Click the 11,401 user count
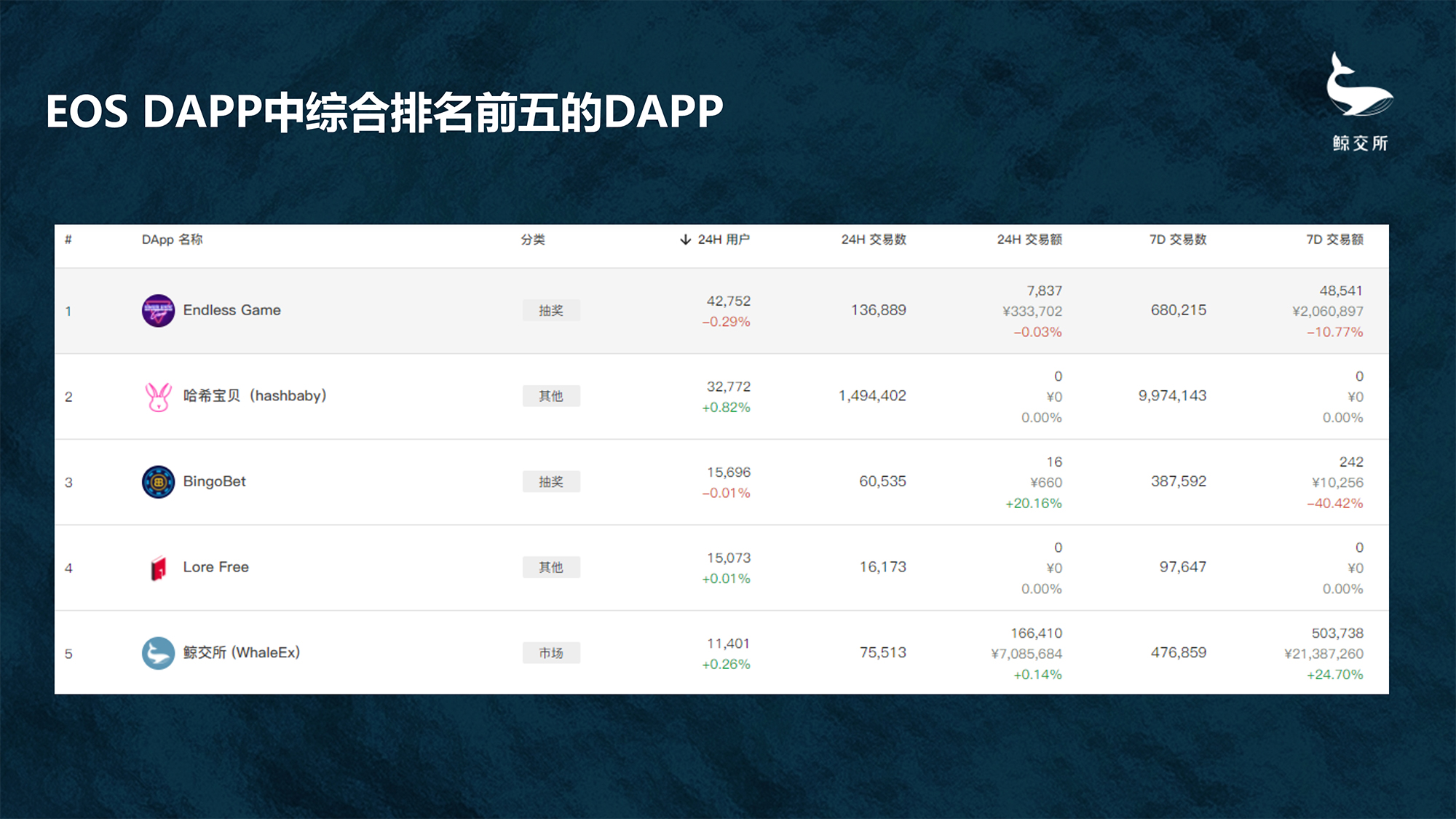1456x819 pixels. coord(728,644)
